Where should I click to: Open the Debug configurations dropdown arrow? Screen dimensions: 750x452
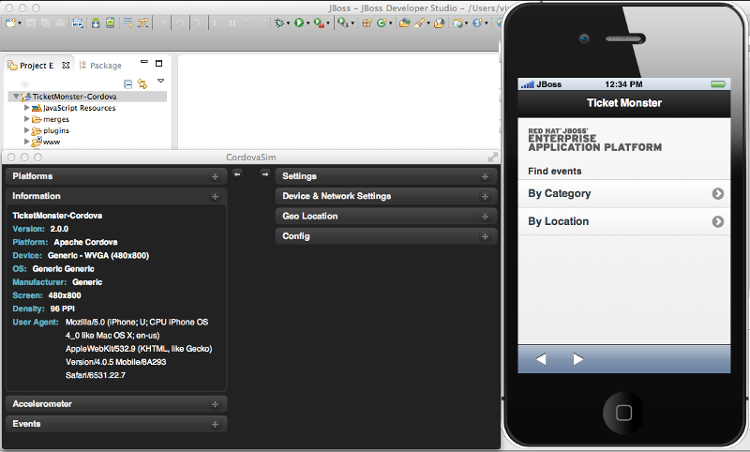288,23
